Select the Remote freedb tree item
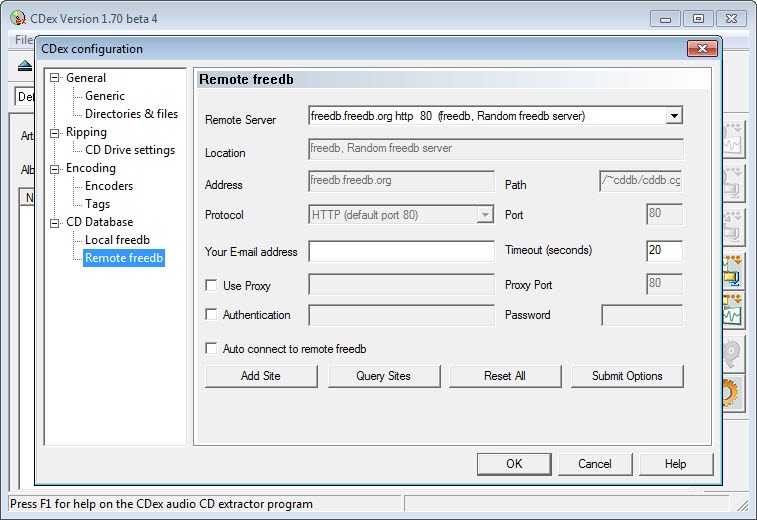Image resolution: width=757 pixels, height=520 pixels. click(x=124, y=258)
